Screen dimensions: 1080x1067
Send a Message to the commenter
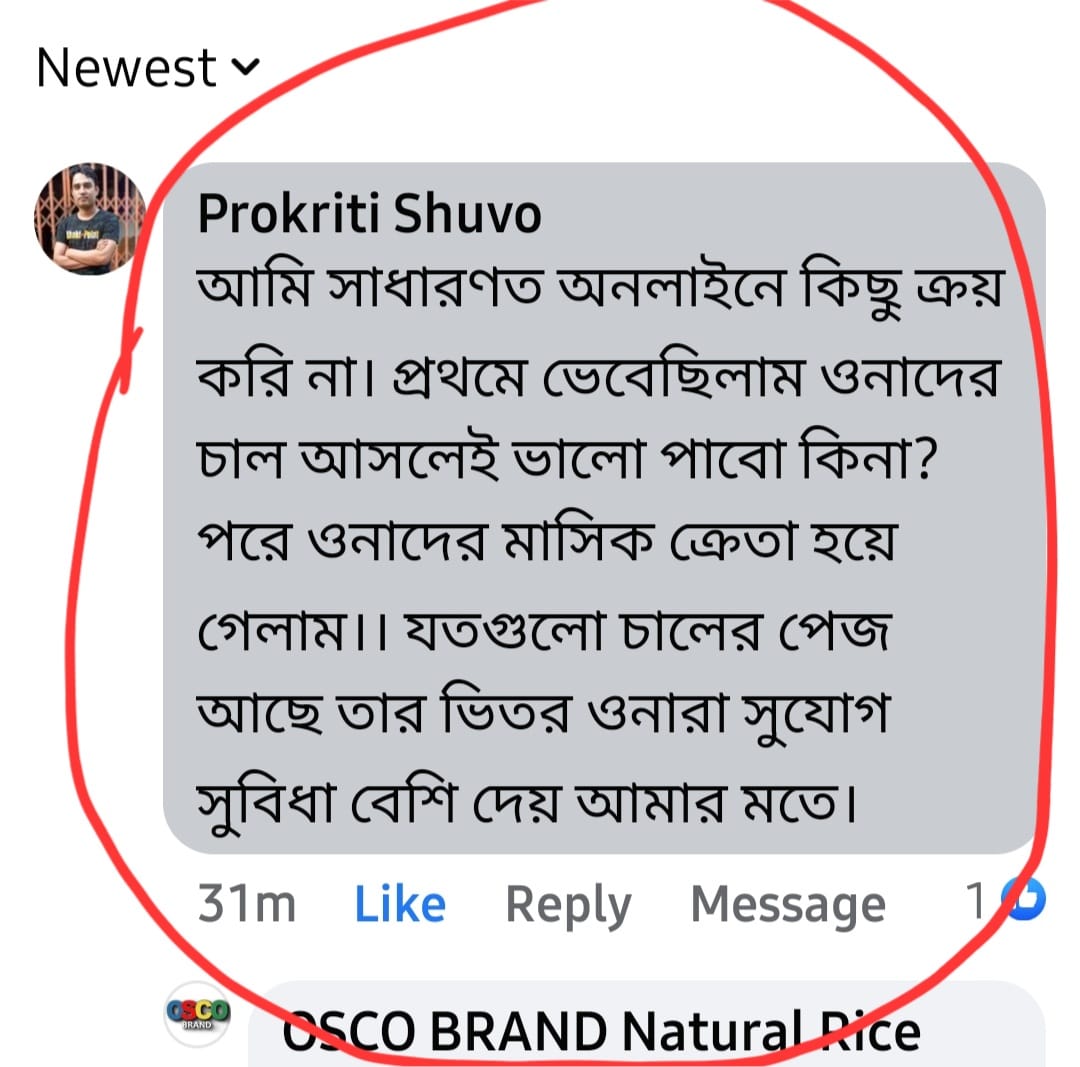tap(788, 905)
